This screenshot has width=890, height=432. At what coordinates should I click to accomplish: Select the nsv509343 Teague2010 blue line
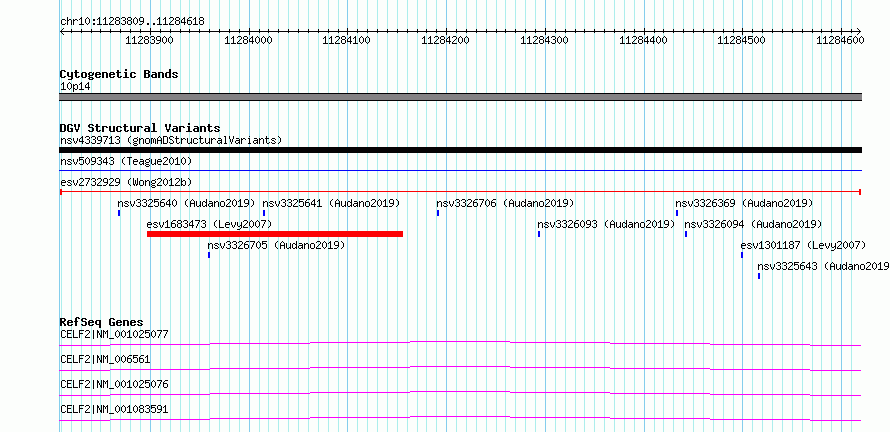tap(460, 170)
